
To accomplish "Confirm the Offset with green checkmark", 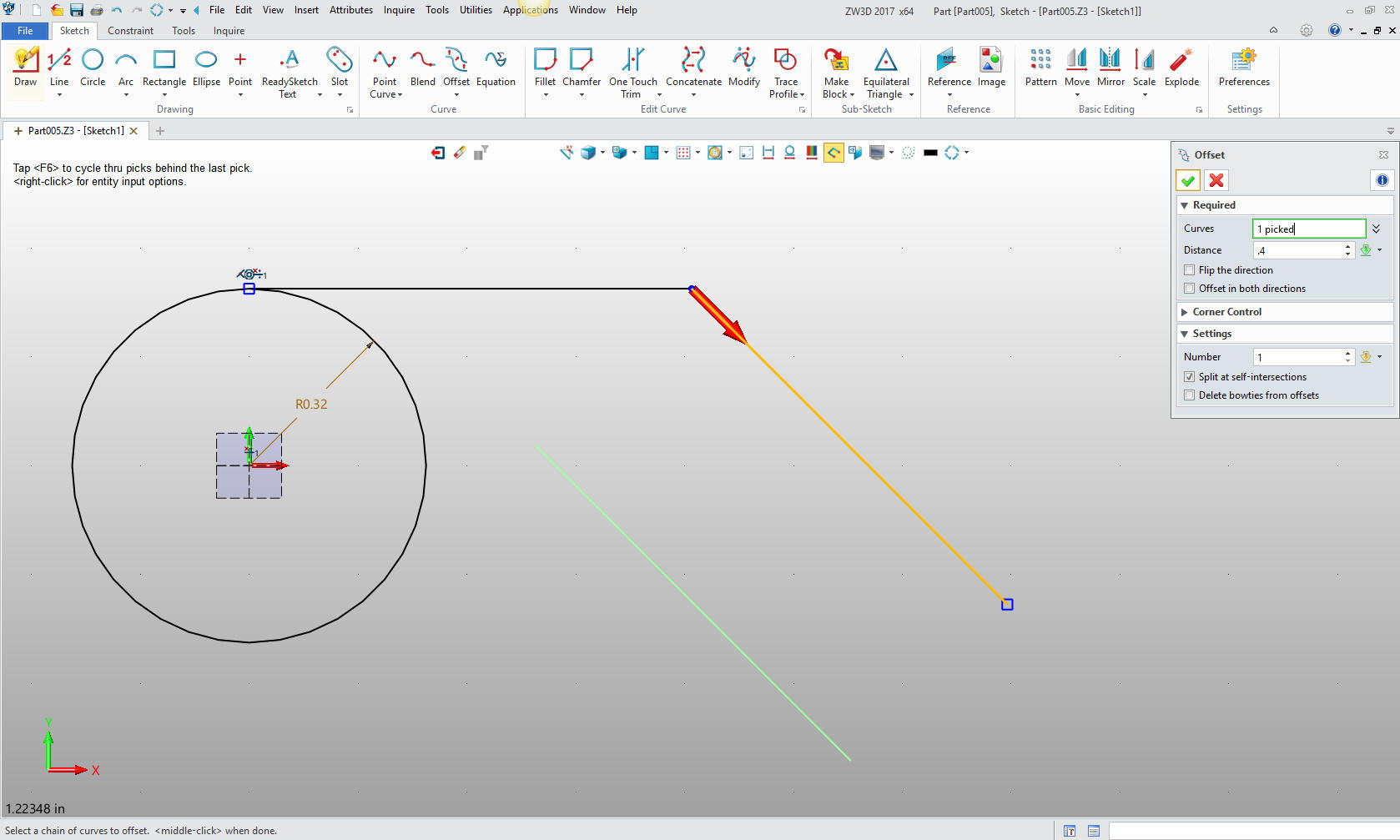I will [1188, 180].
